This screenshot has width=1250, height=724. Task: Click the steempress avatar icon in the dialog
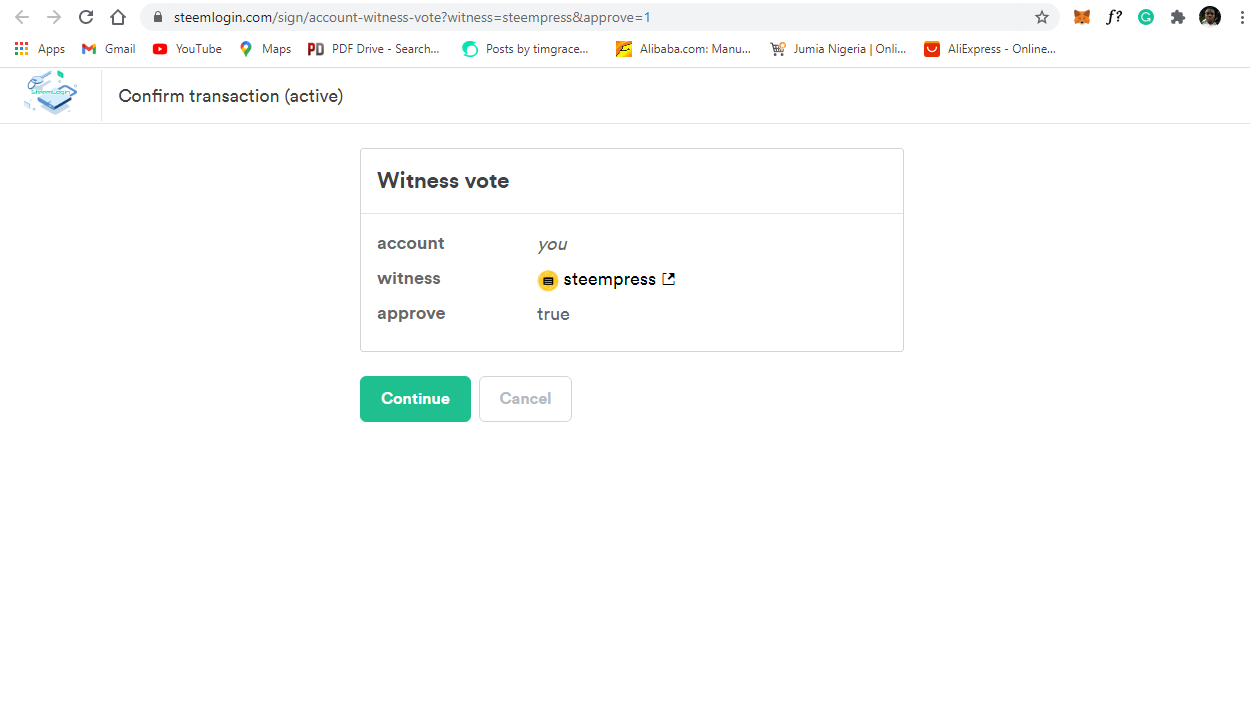coord(548,280)
